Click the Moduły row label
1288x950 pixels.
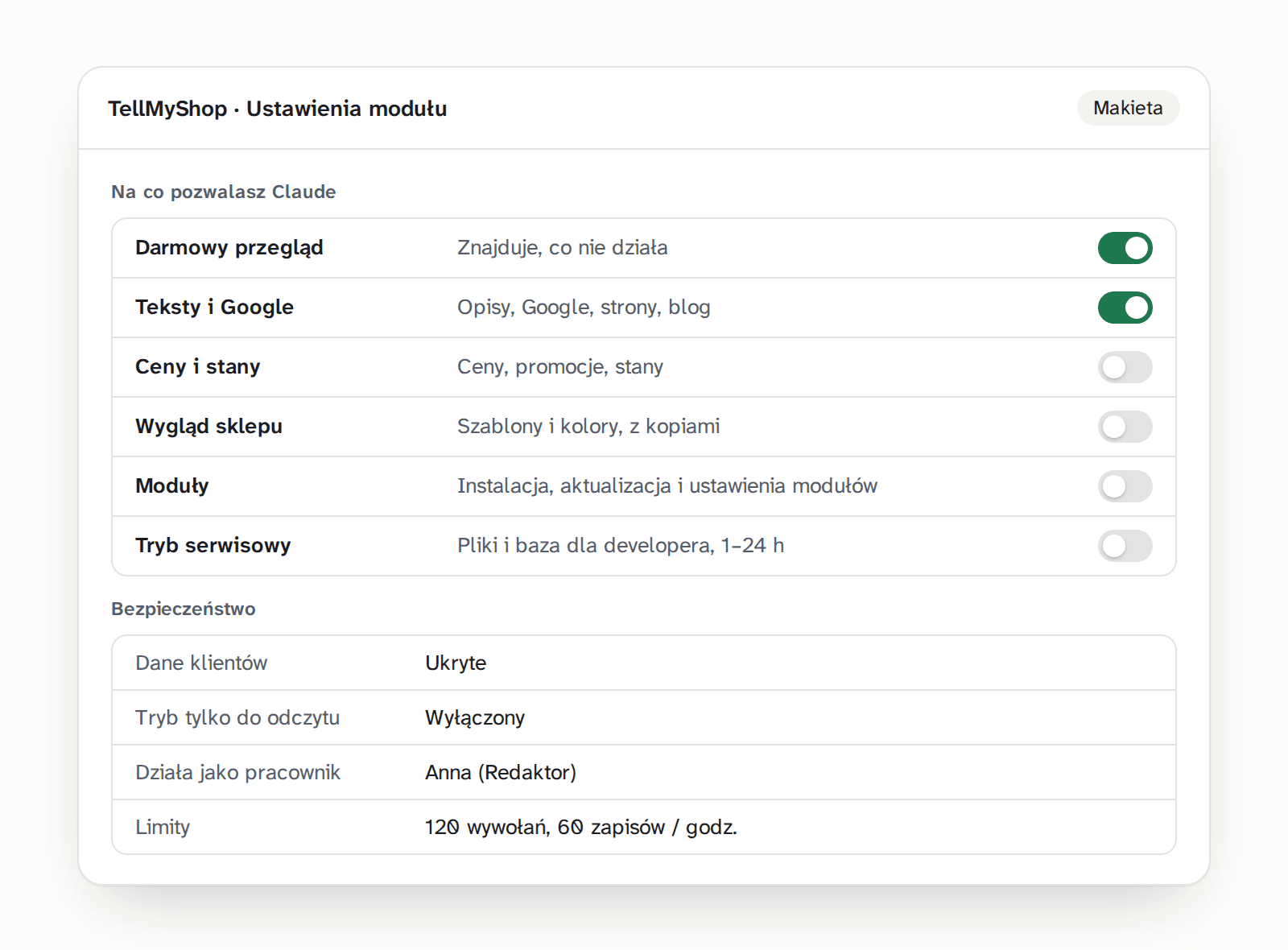pos(172,486)
